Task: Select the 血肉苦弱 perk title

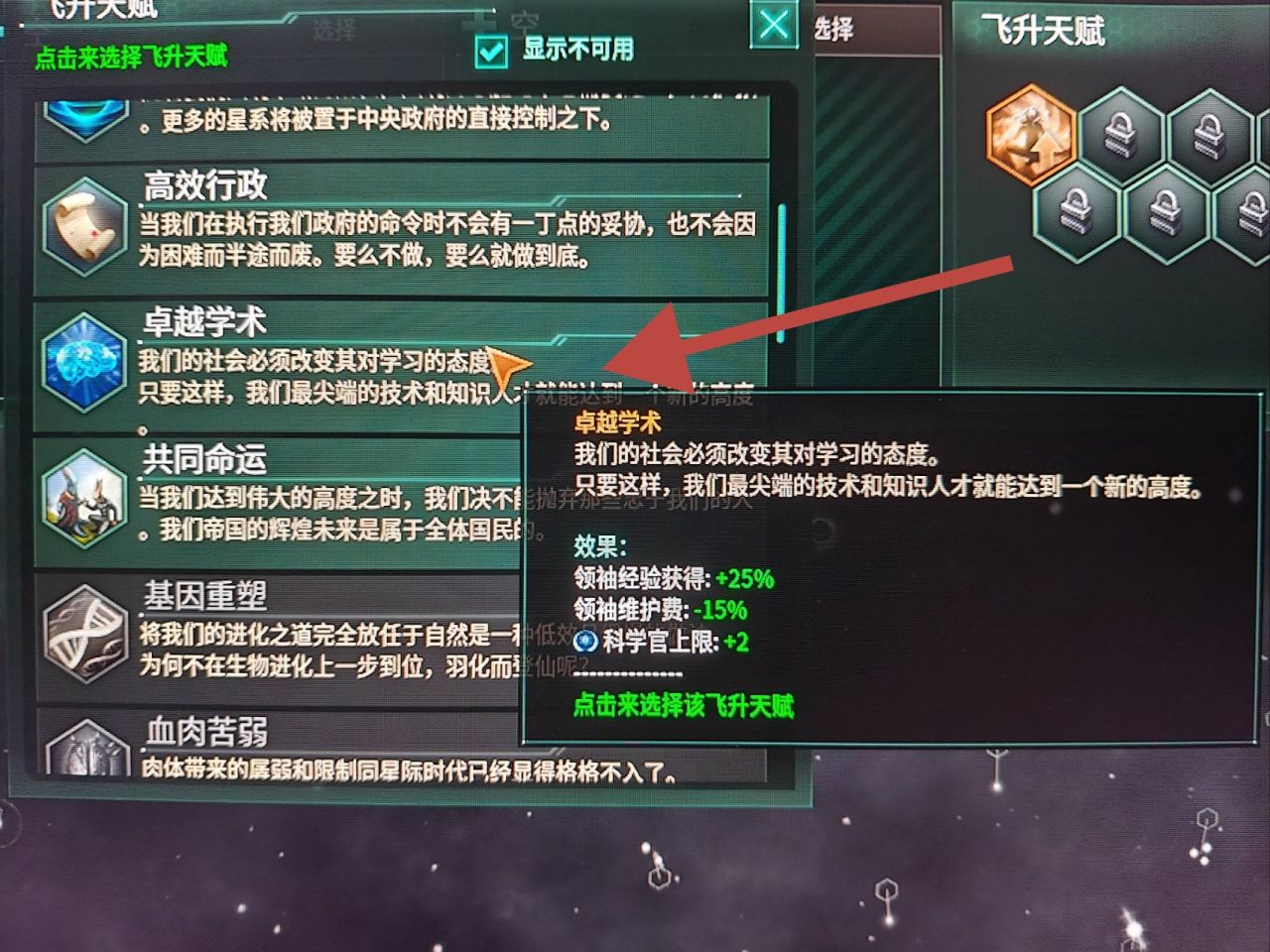Action: tap(207, 732)
